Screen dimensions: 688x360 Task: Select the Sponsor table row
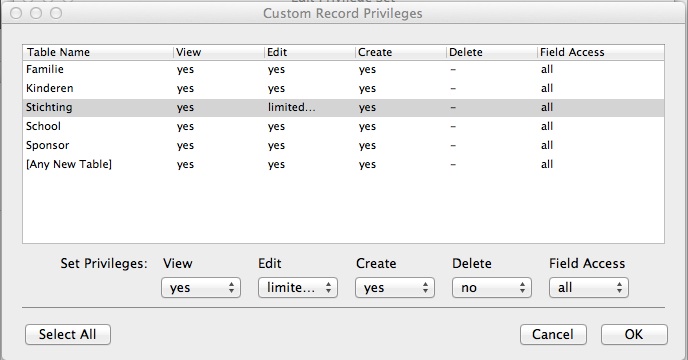pos(343,145)
